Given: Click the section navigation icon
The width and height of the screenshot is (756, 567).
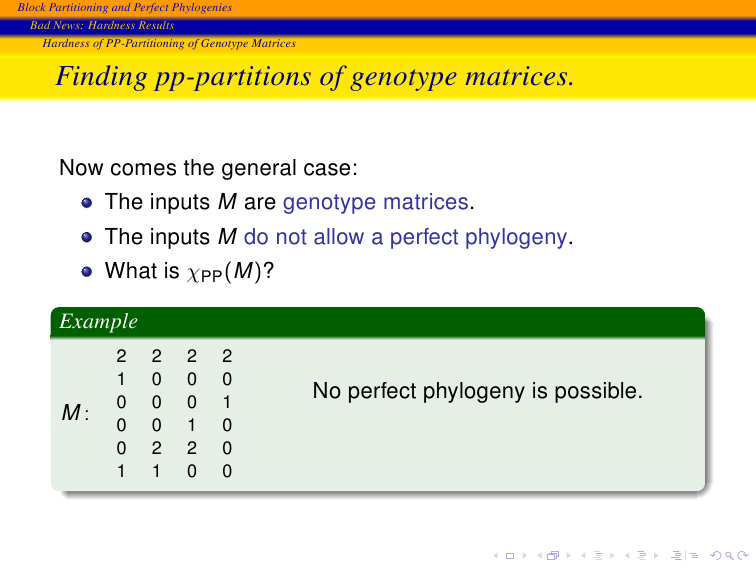Looking at the screenshot, I should point(642,555).
